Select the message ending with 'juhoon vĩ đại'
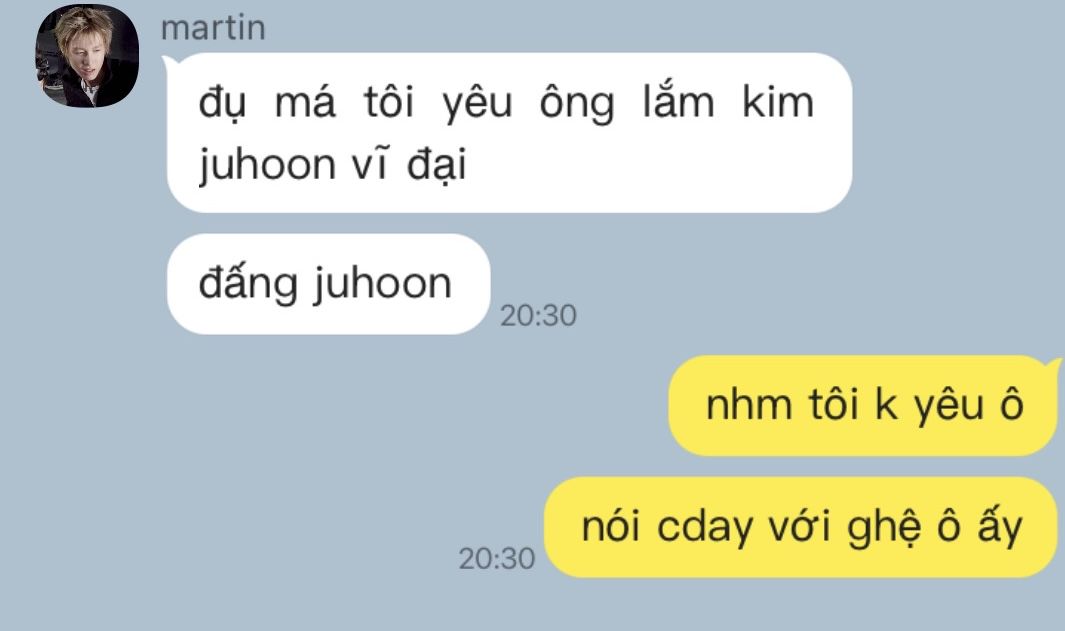Screen dimensions: 1065x631 tap(509, 133)
